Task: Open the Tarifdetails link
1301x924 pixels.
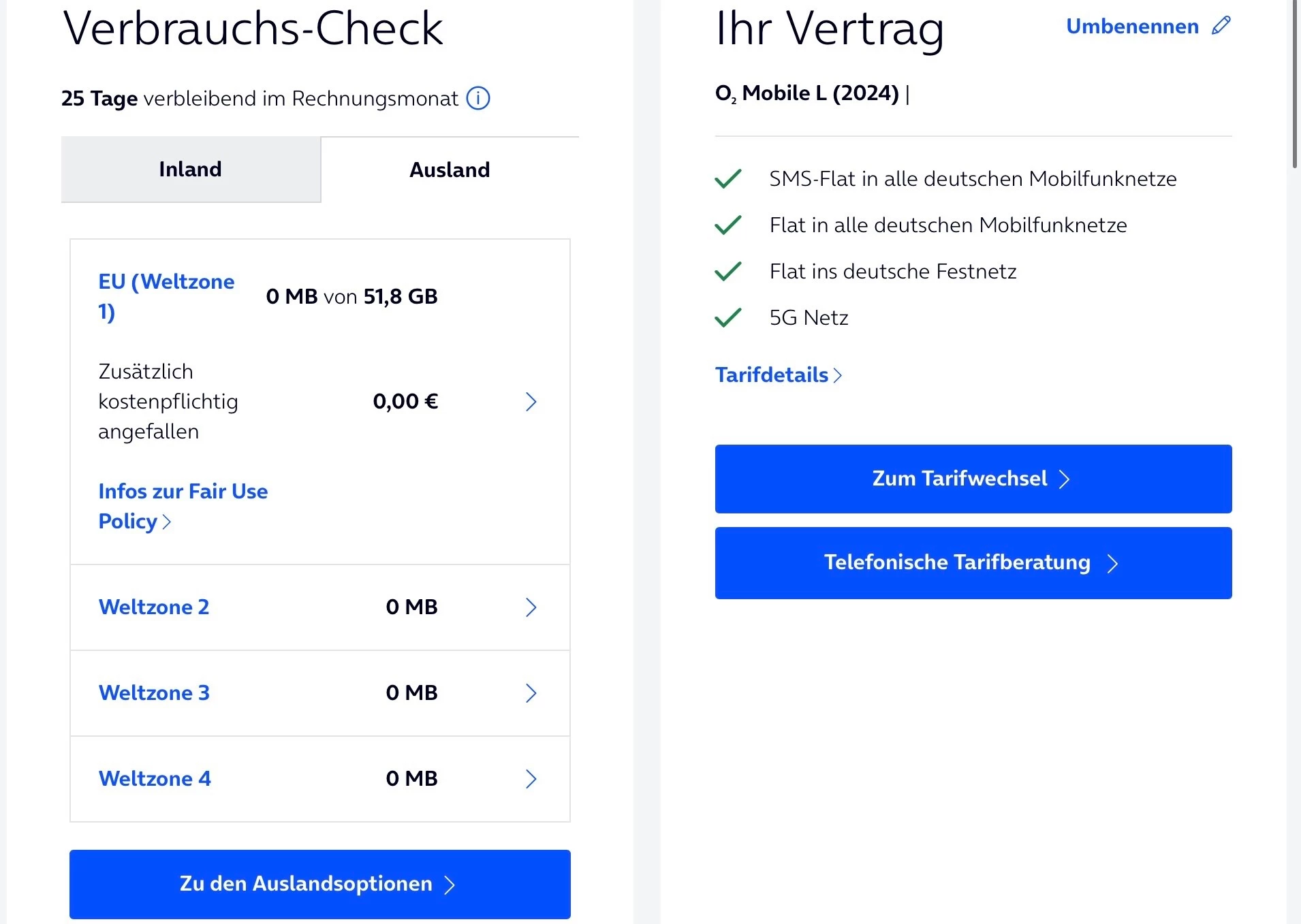Action: [778, 375]
